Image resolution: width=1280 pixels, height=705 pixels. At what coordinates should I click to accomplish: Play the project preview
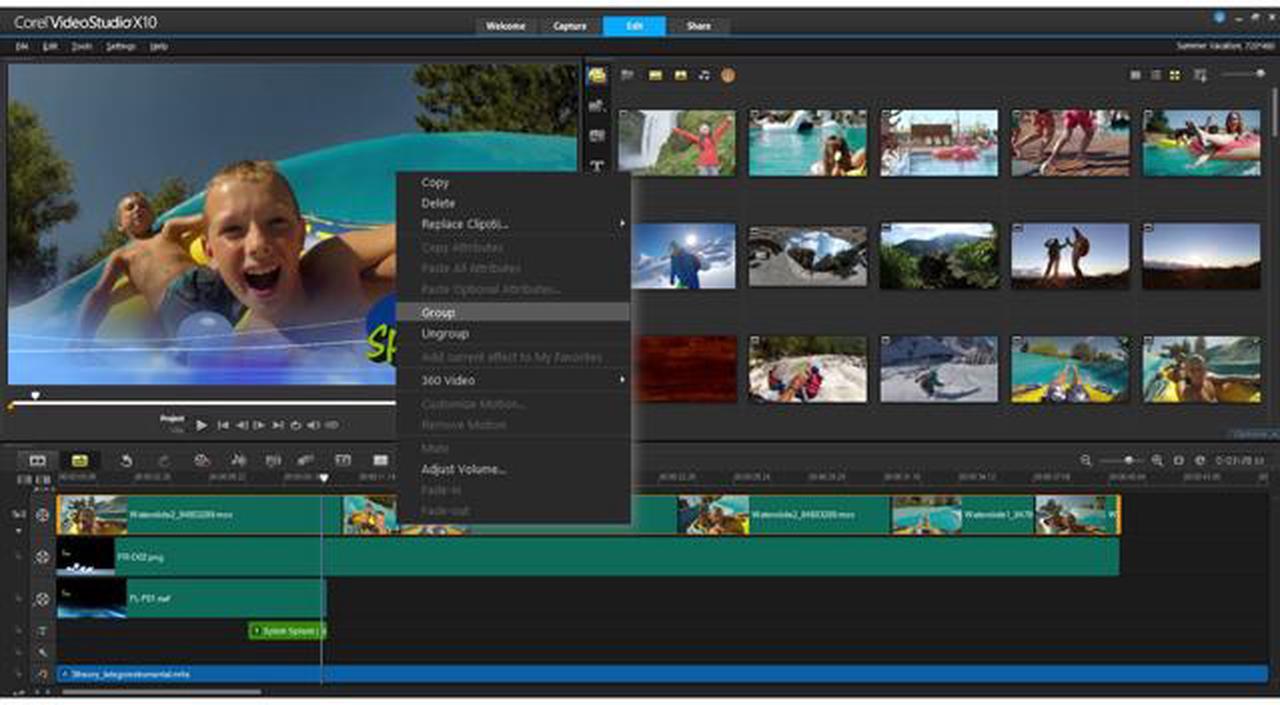tap(201, 425)
